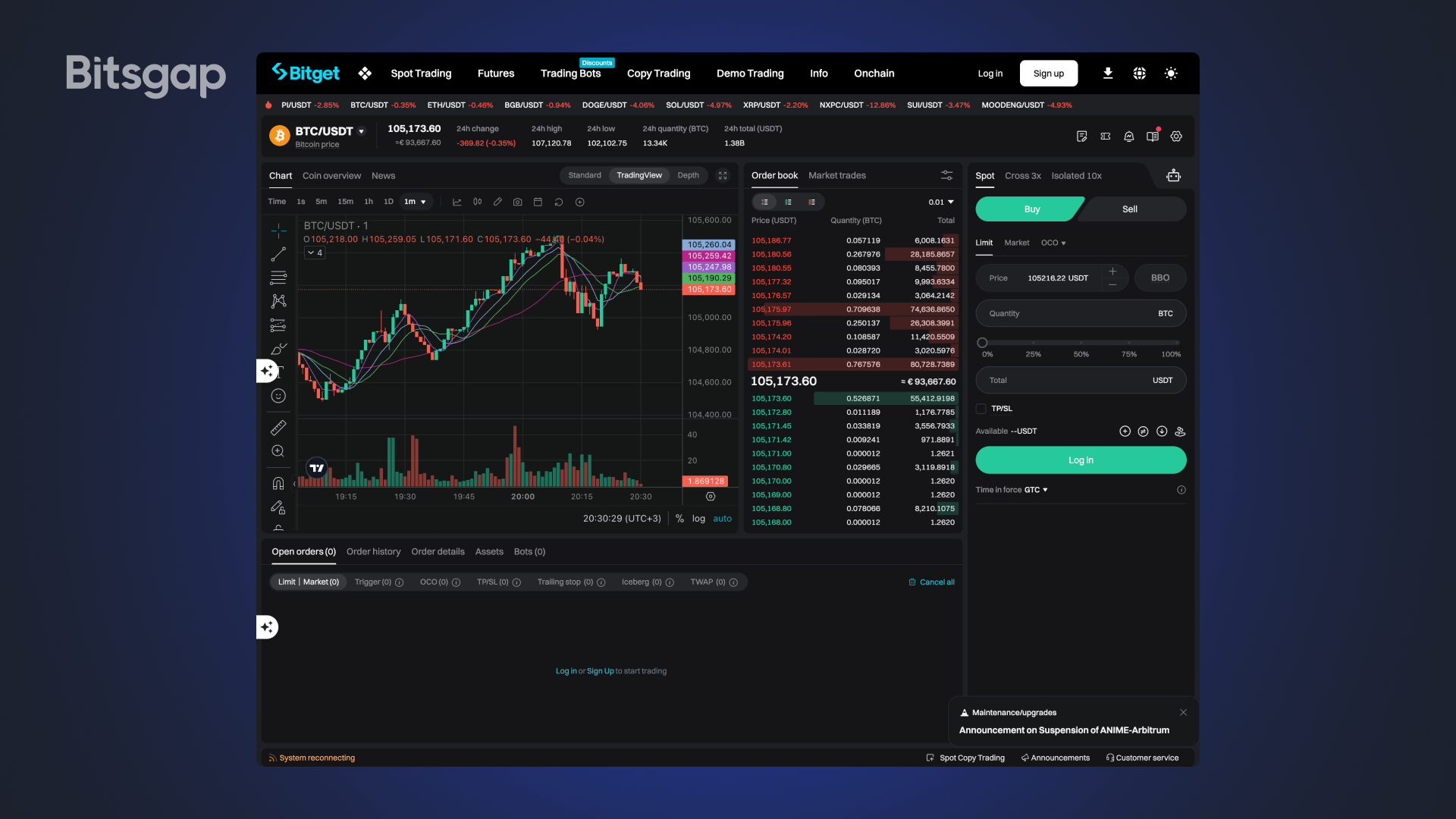Open the Futures menu
Viewport: 1456px width, 819px height.
tap(496, 74)
